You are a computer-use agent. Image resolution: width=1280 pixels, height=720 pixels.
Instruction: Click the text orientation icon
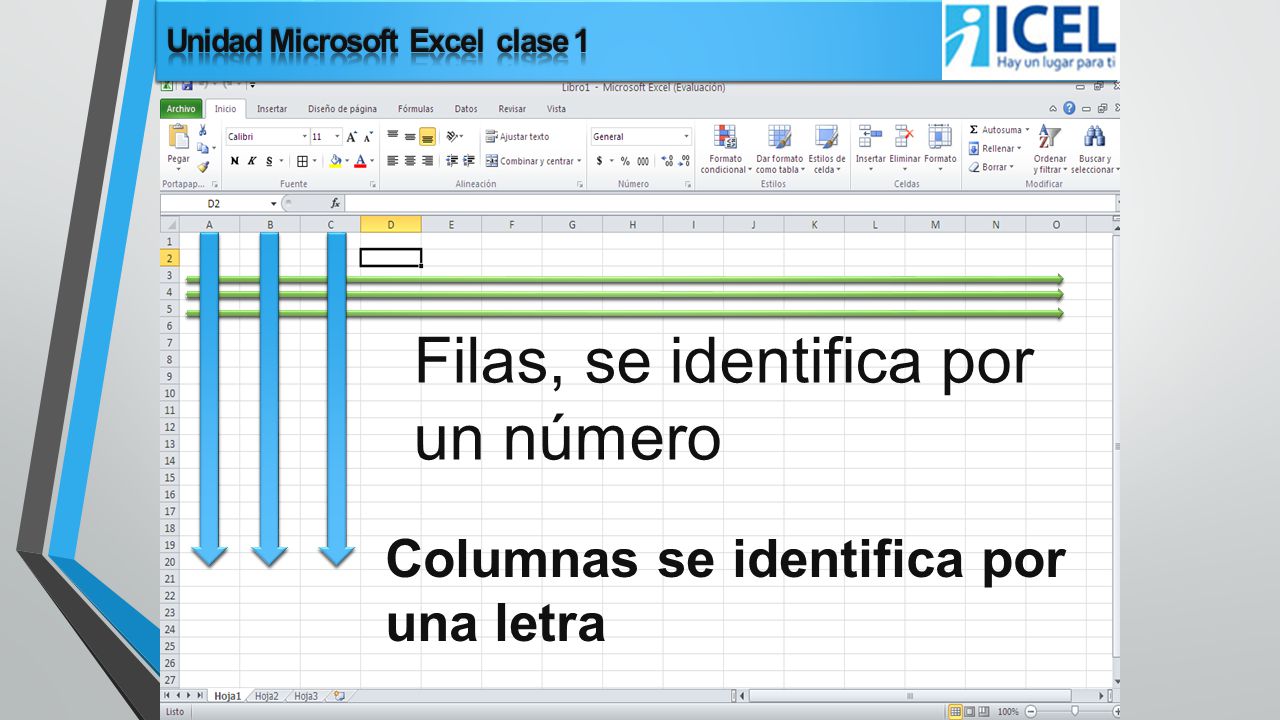(452, 136)
